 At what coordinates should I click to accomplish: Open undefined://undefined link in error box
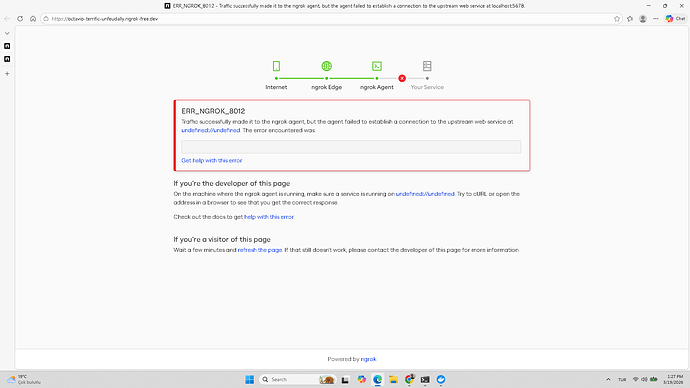210,130
